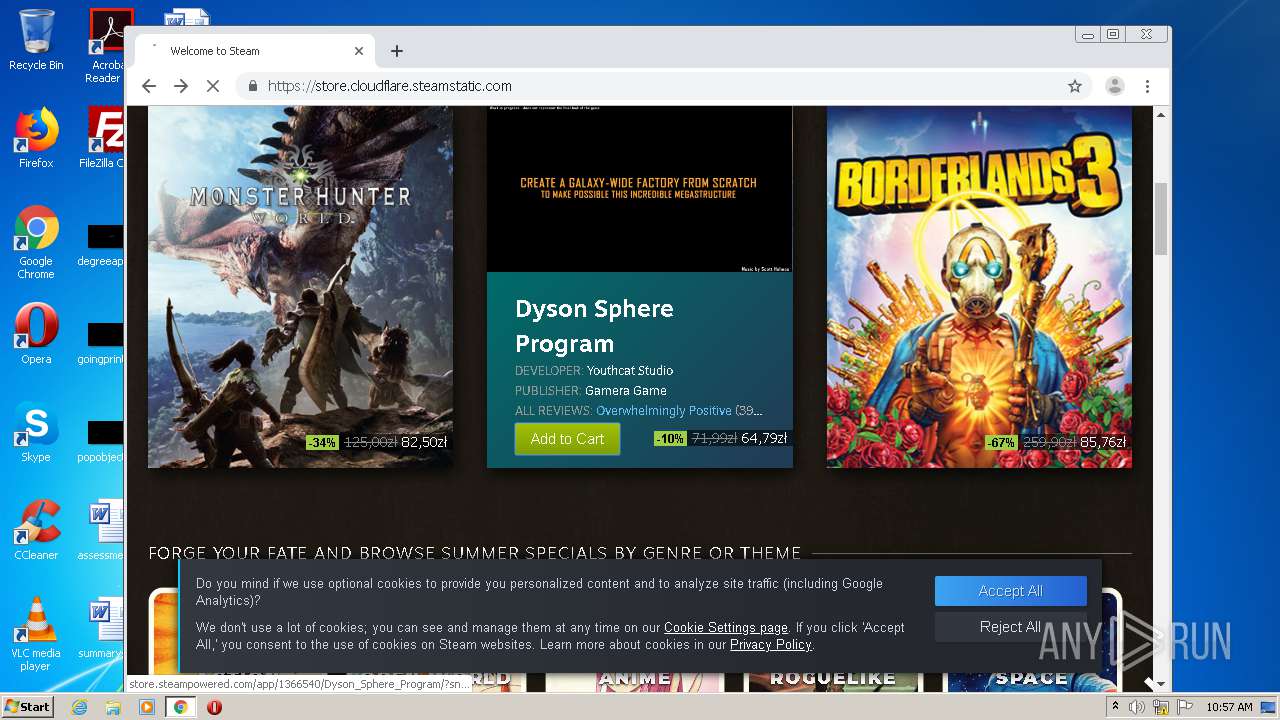Go back with the browser back arrow

pyautogui.click(x=149, y=86)
